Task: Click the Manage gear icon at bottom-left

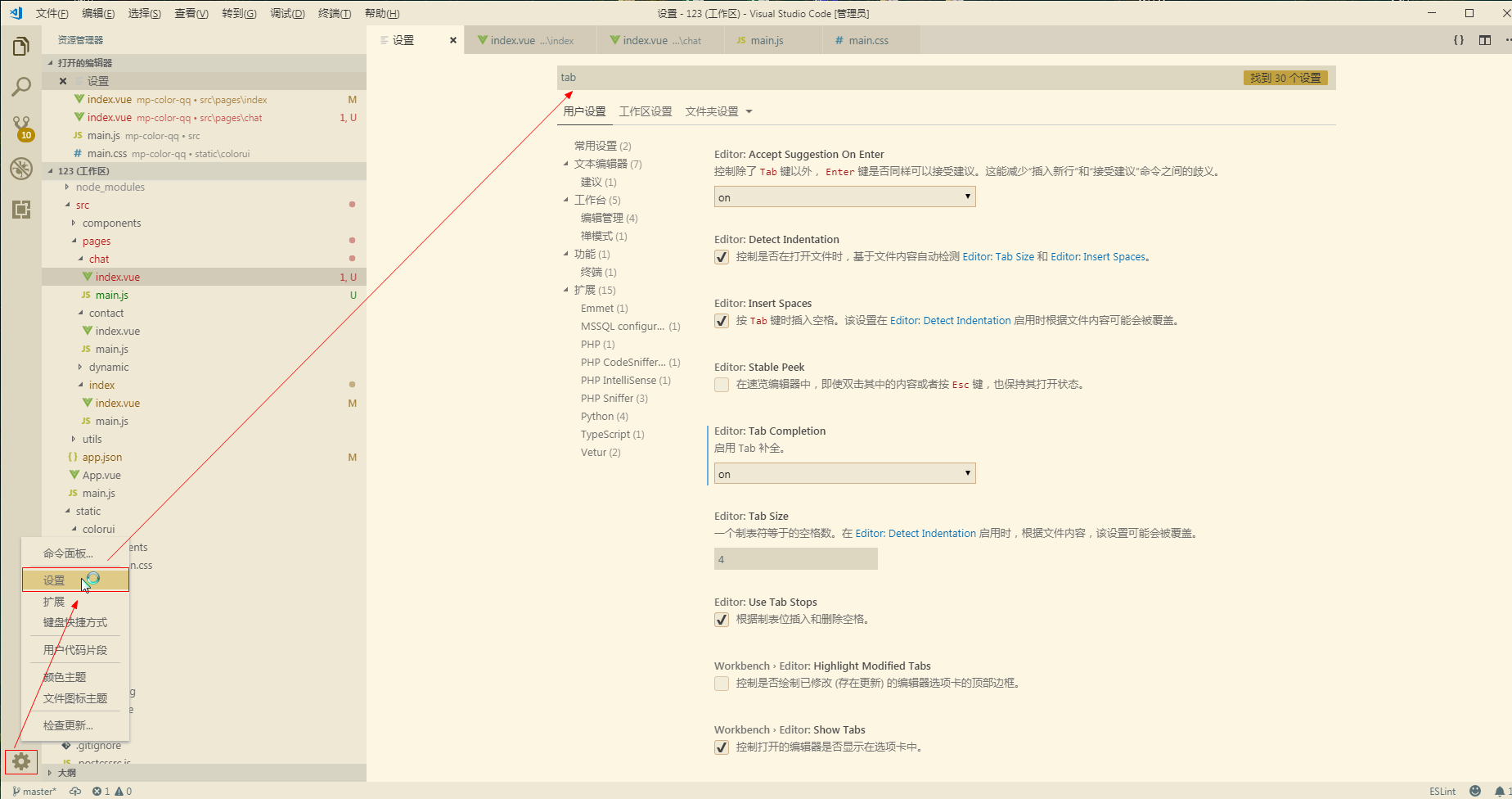Action: (x=21, y=761)
